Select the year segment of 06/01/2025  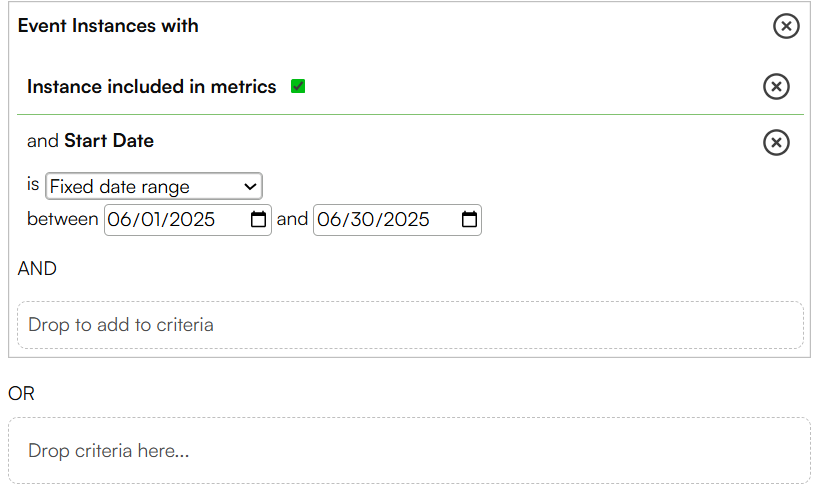192,219
